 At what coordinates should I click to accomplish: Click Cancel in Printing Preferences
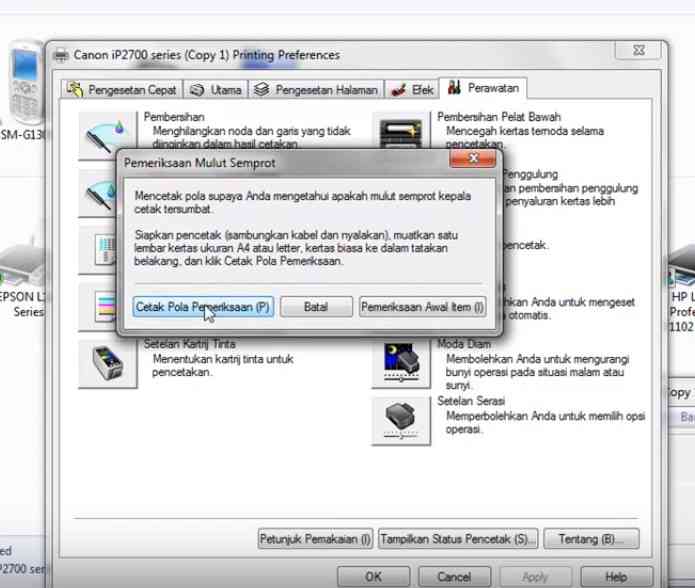[x=454, y=576]
